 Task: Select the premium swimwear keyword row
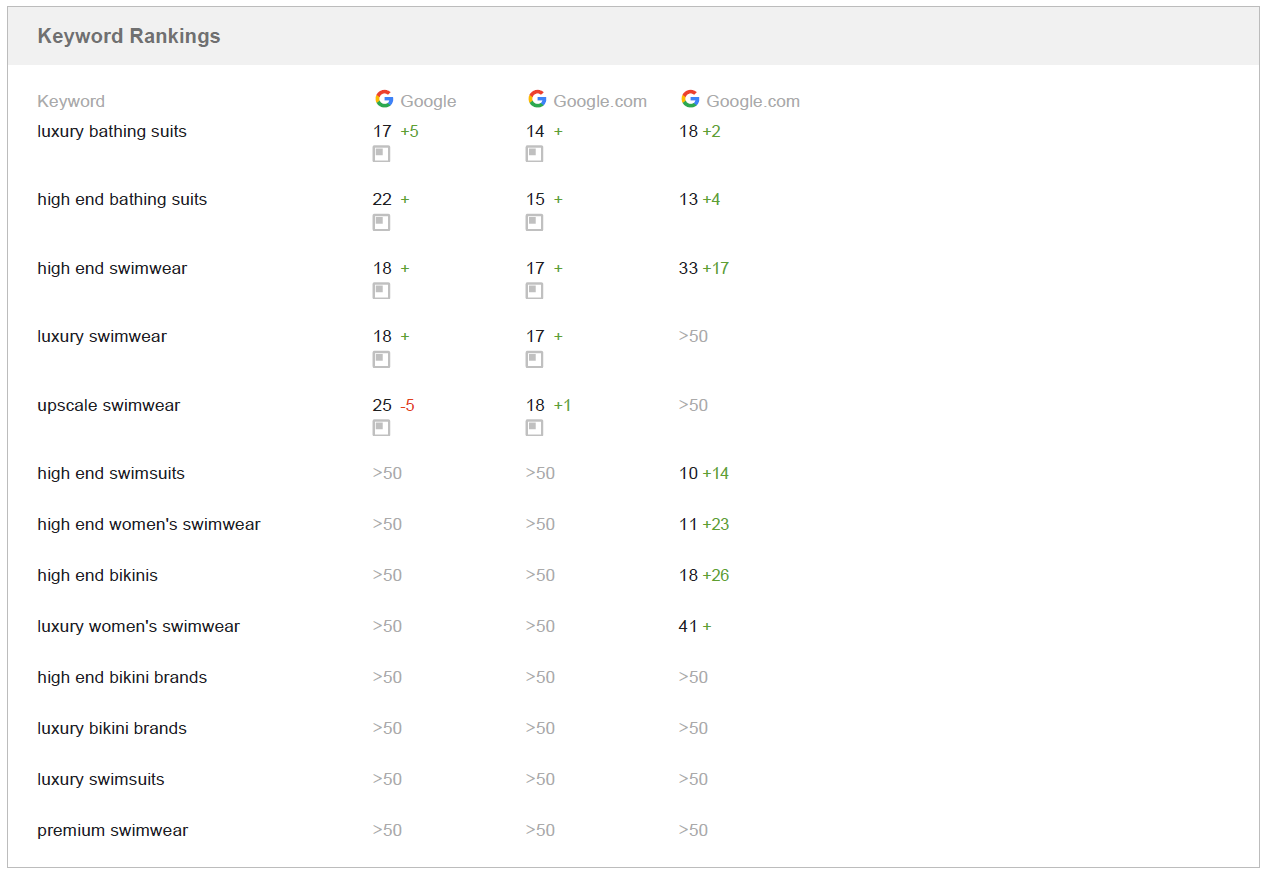click(x=632, y=831)
